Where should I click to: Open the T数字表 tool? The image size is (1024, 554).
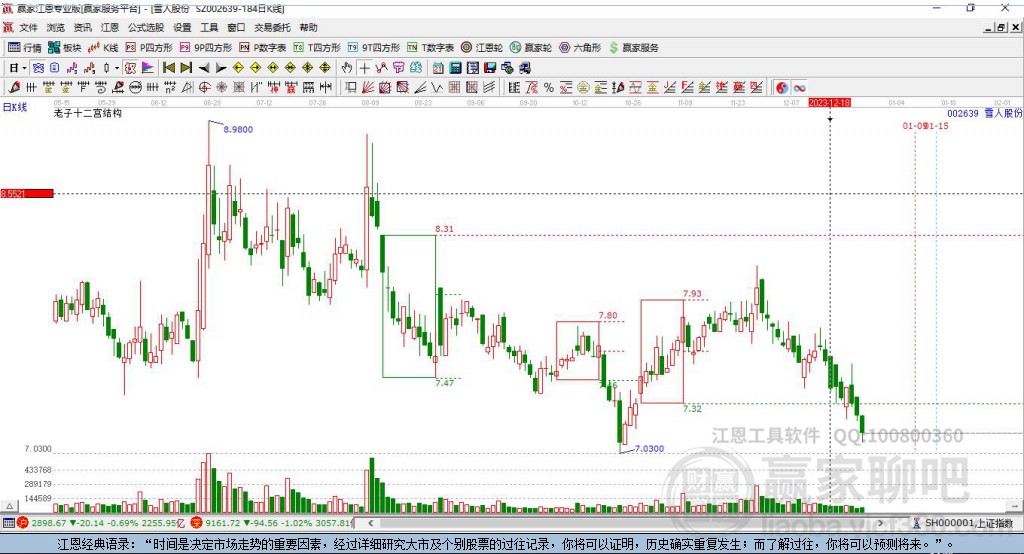430,48
